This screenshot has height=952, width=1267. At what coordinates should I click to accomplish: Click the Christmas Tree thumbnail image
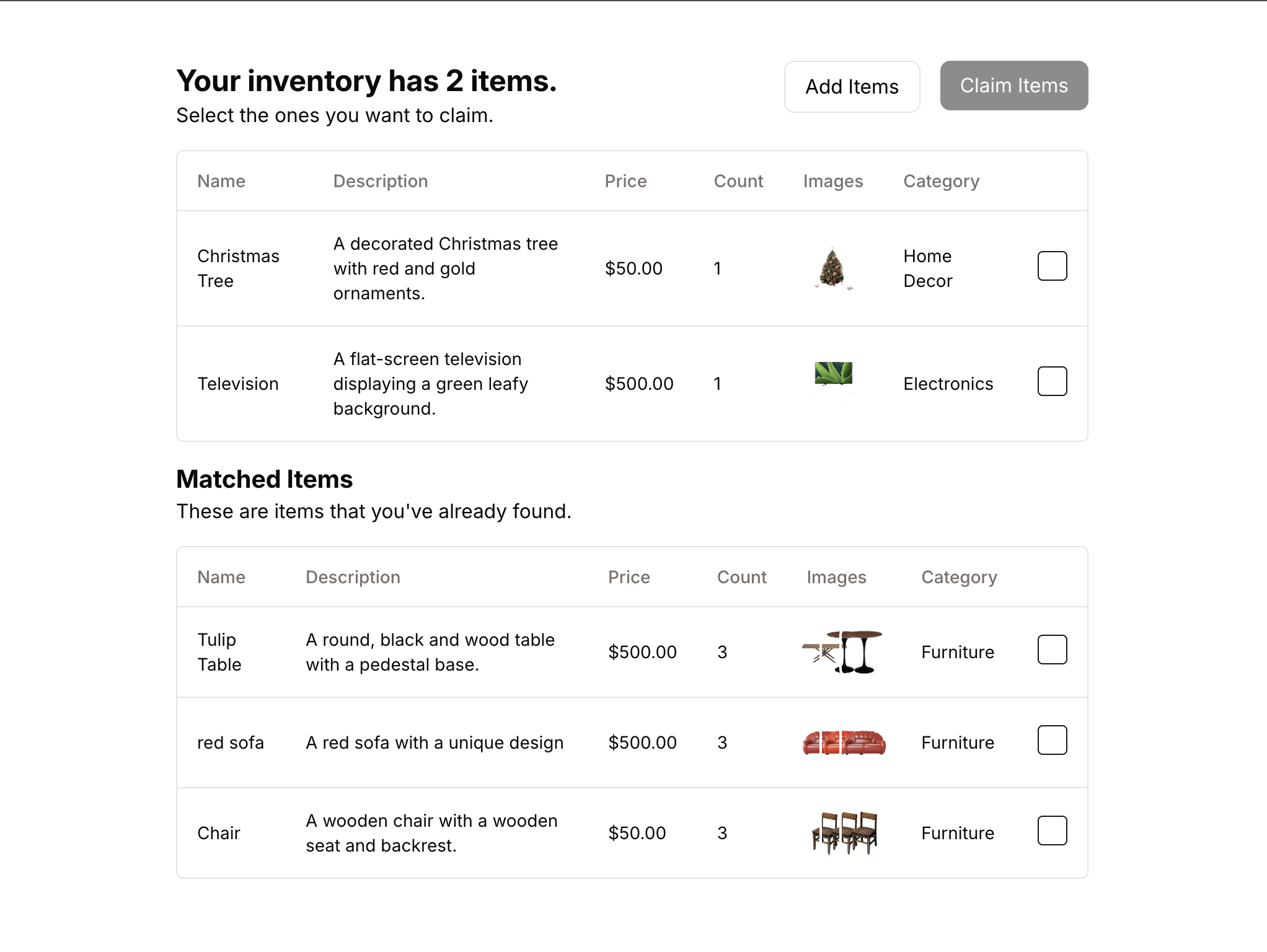pos(832,268)
